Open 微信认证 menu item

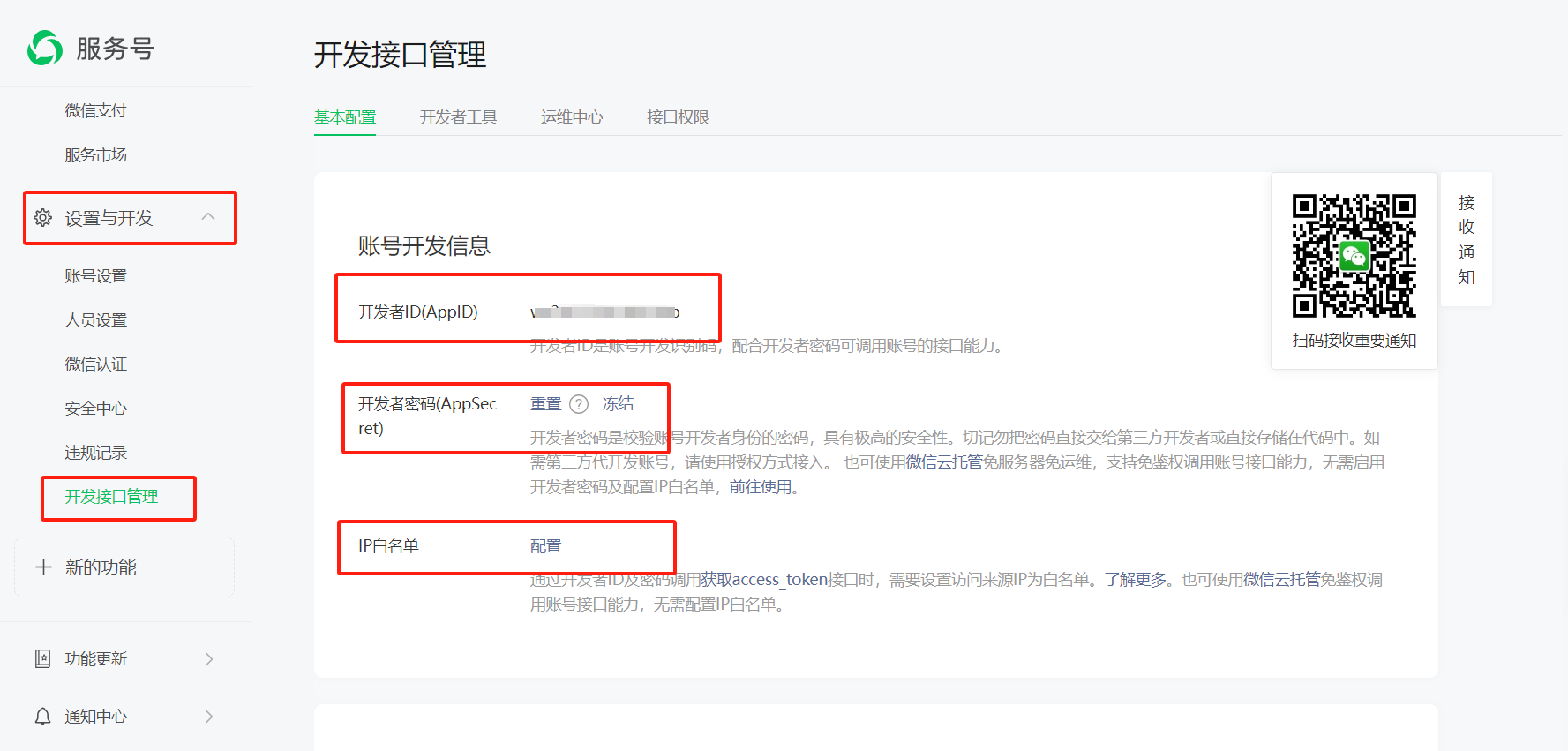tap(95, 364)
